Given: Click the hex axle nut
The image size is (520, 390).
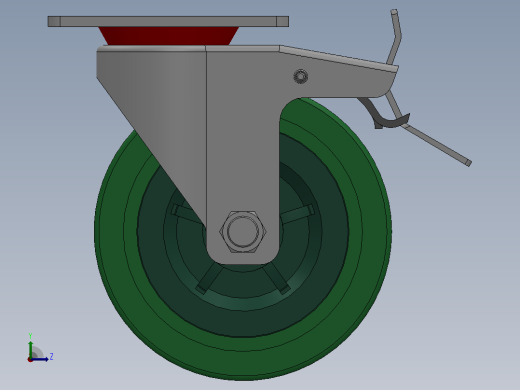Looking at the screenshot, I should pos(243,231).
